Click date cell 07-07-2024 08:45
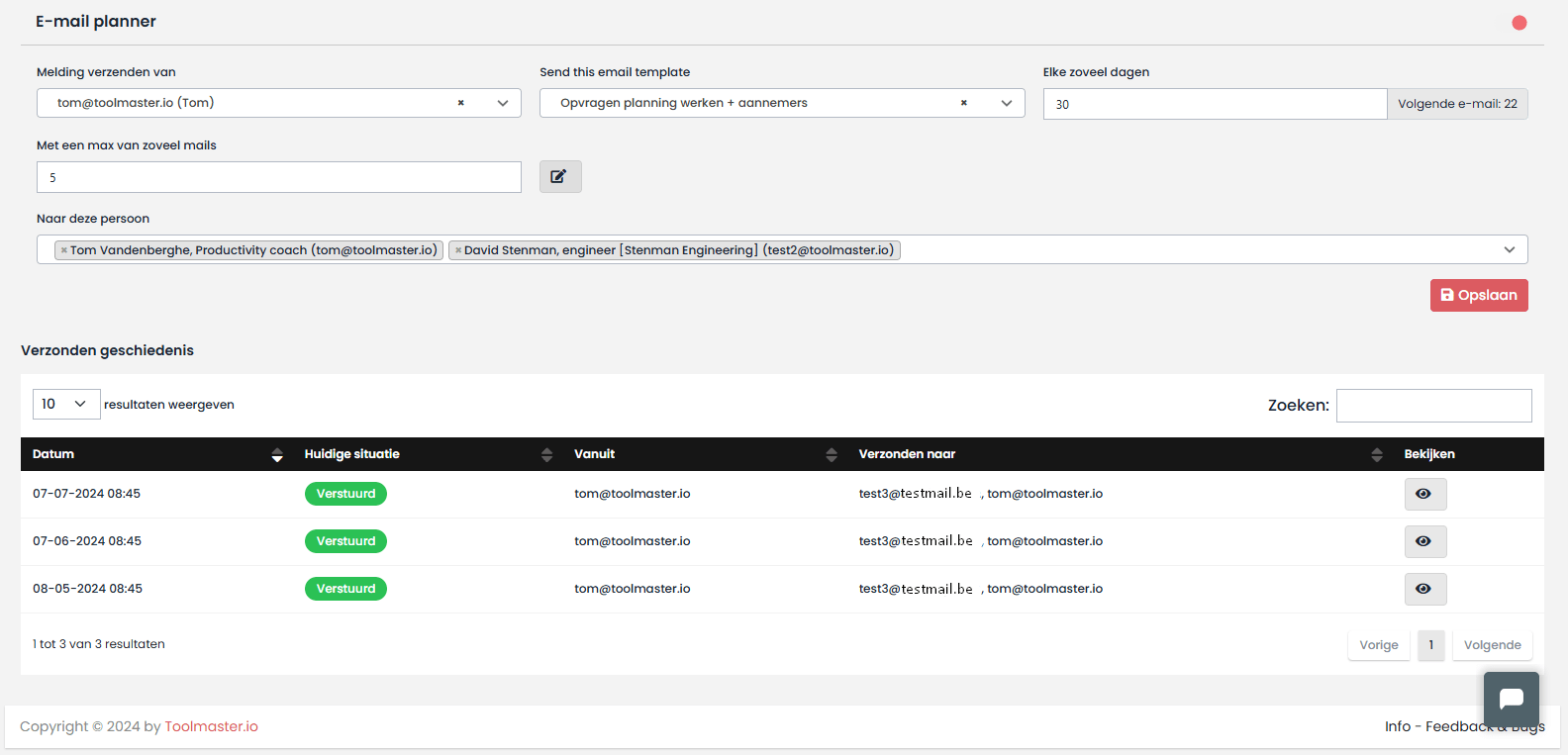The width and height of the screenshot is (1568, 755). (x=86, y=494)
